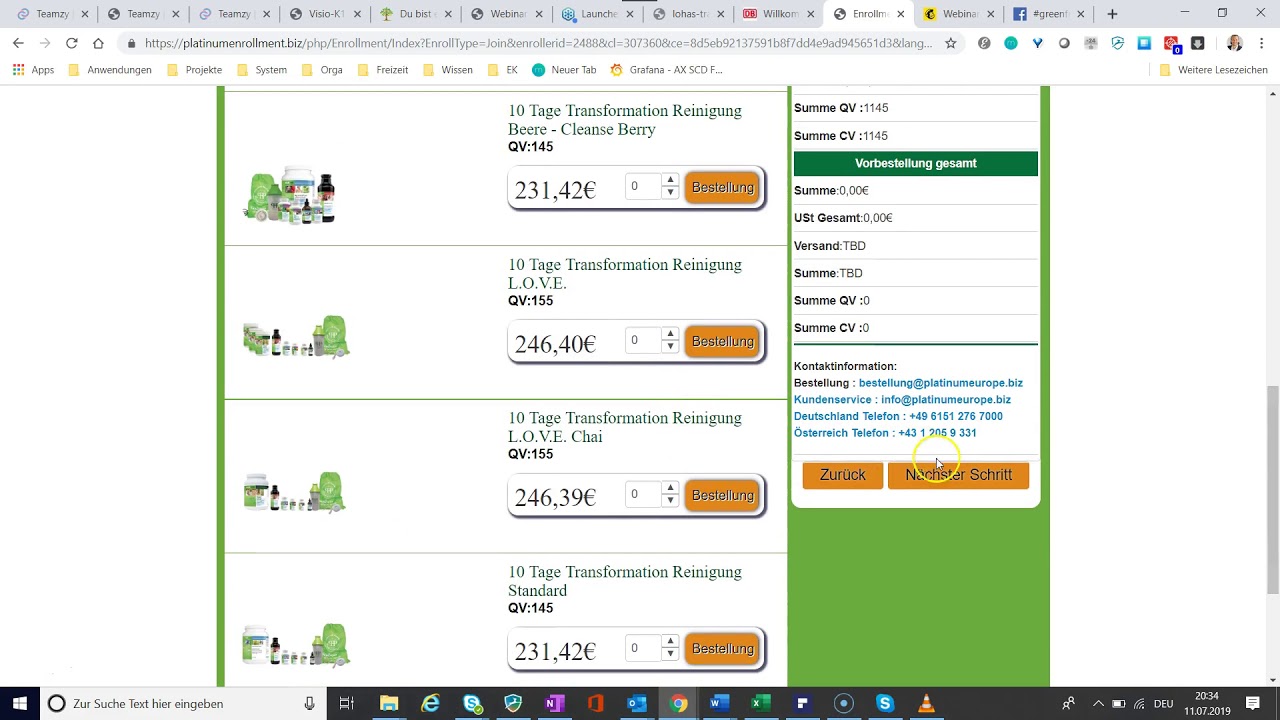The width and height of the screenshot is (1280, 720).
Task: Click the Chrome taskbar icon
Action: 678,703
